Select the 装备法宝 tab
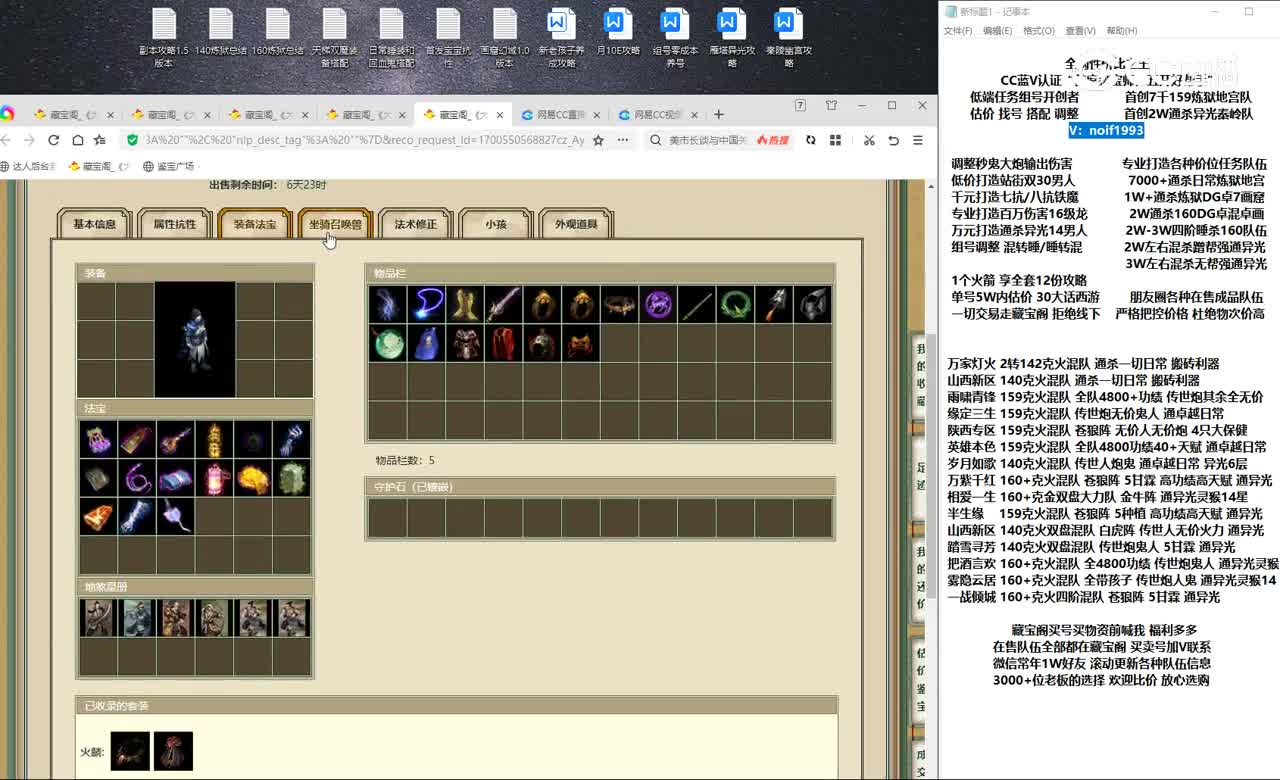 (x=255, y=225)
